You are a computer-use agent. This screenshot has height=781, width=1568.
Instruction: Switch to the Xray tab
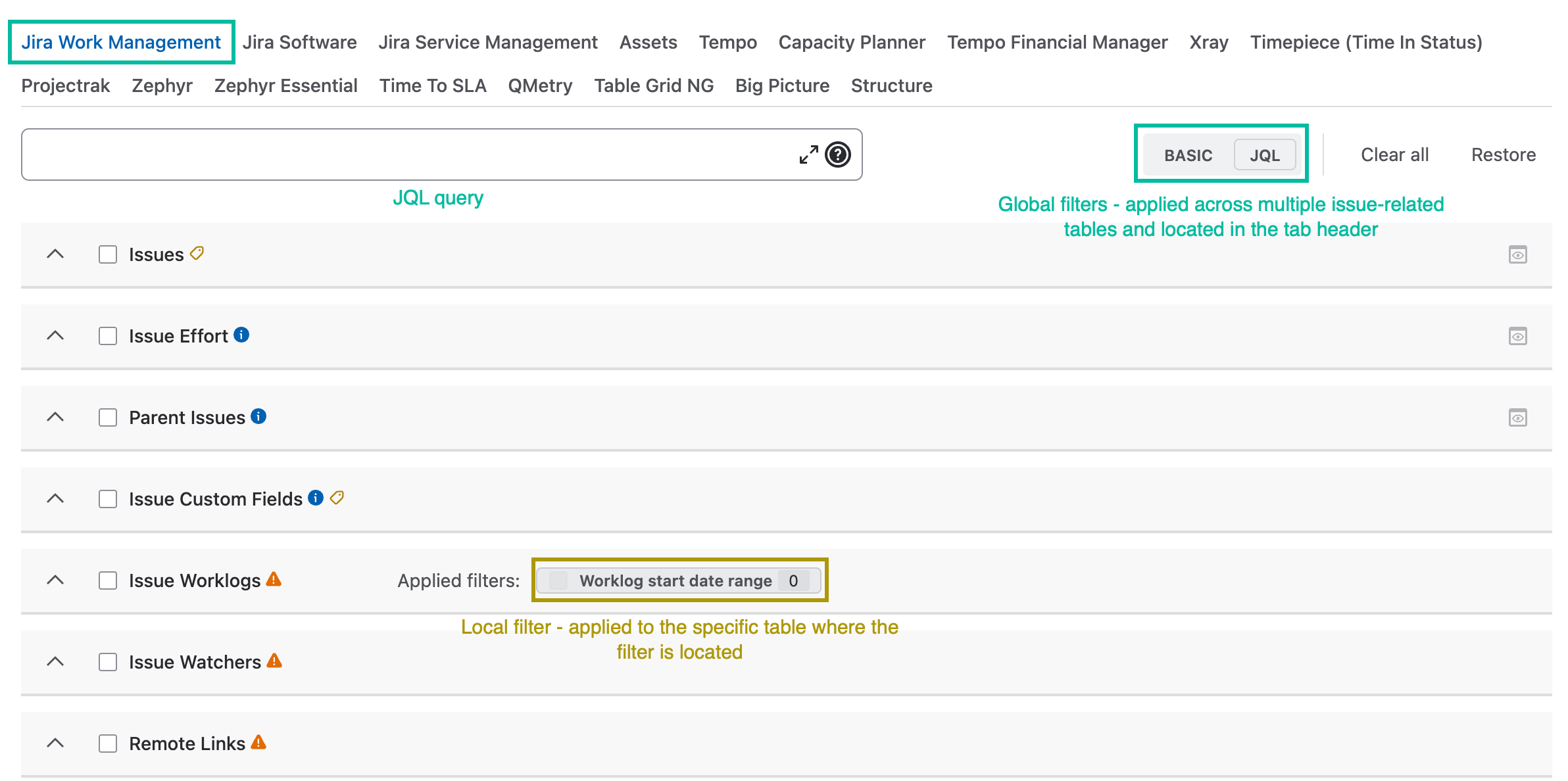(1209, 42)
